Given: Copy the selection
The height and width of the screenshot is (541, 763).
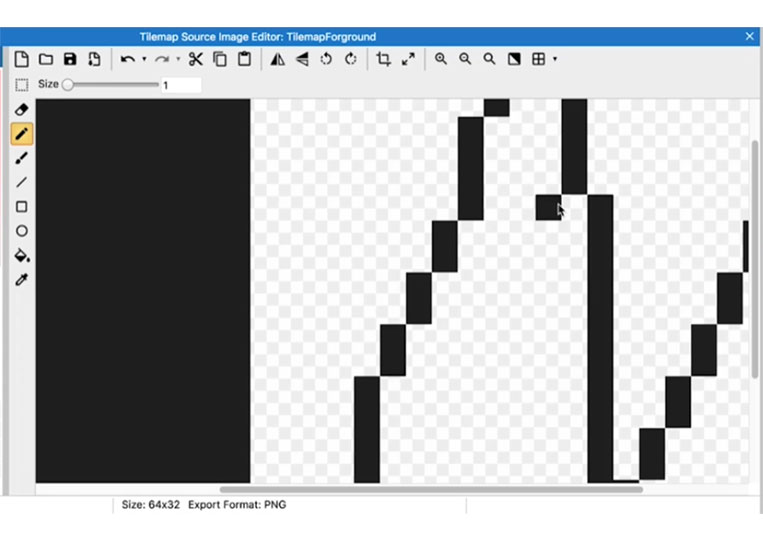Looking at the screenshot, I should pyautogui.click(x=220, y=59).
